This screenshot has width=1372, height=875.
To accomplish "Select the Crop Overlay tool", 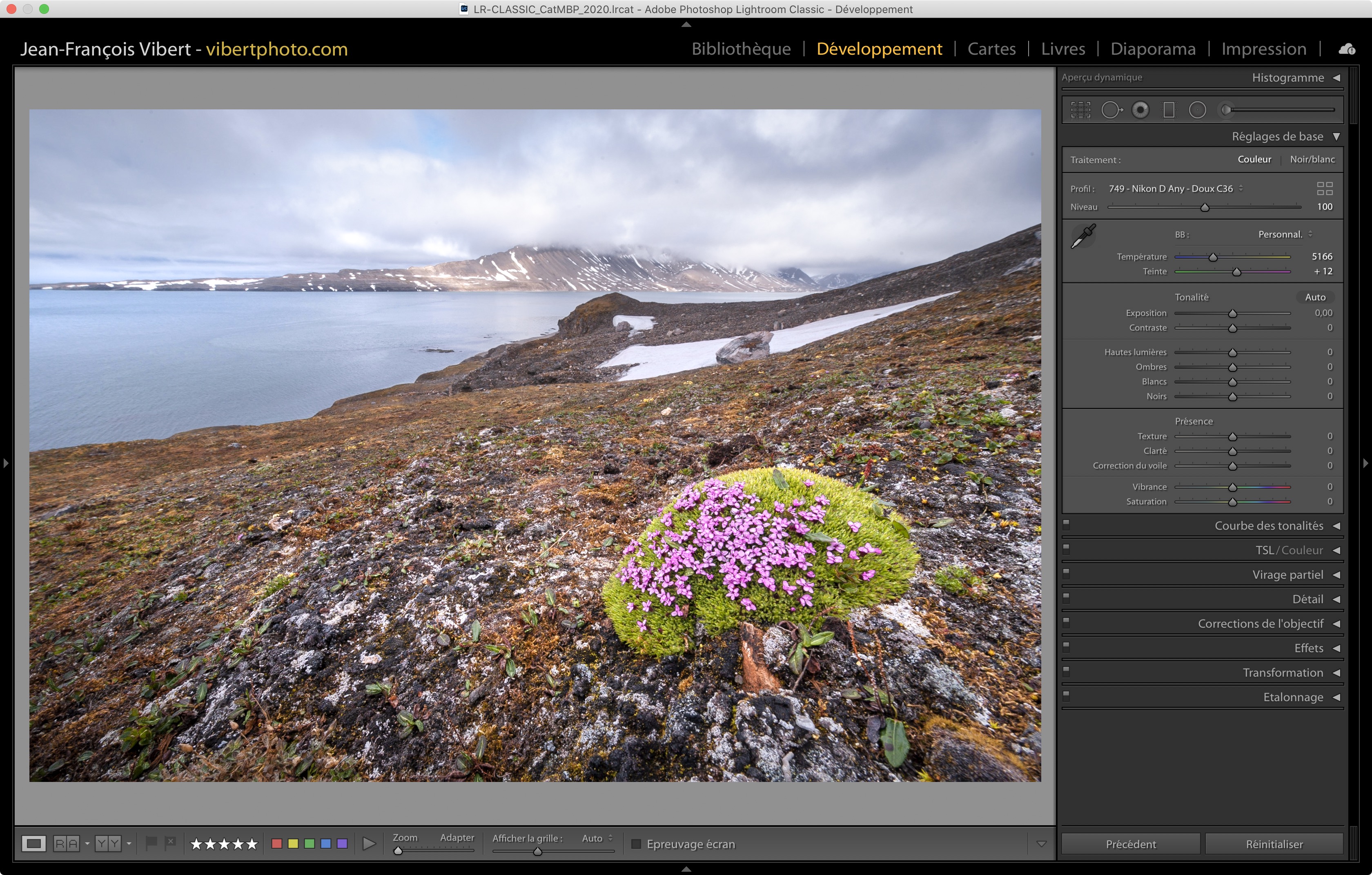I will [1080, 110].
